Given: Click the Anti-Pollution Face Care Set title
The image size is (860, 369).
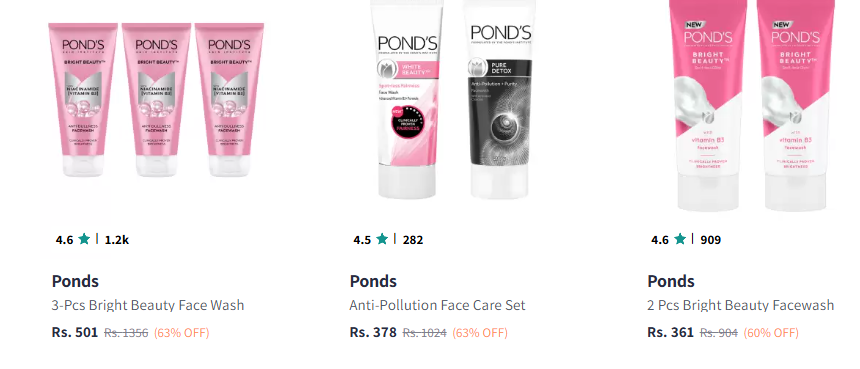Looking at the screenshot, I should pyautogui.click(x=437, y=305).
